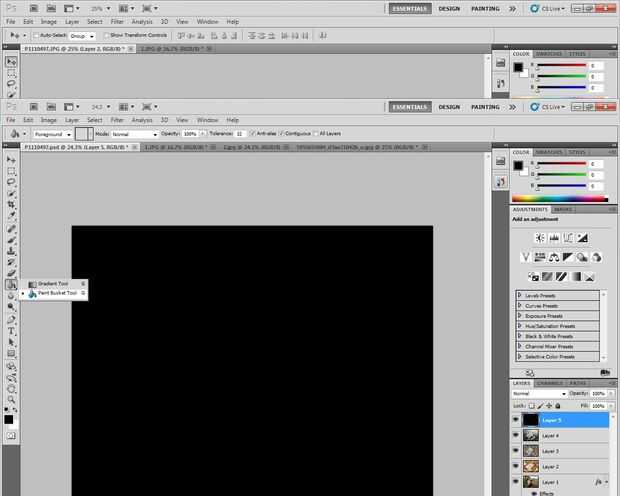Add a Channel Mixer adjustment icon

(x=596, y=257)
